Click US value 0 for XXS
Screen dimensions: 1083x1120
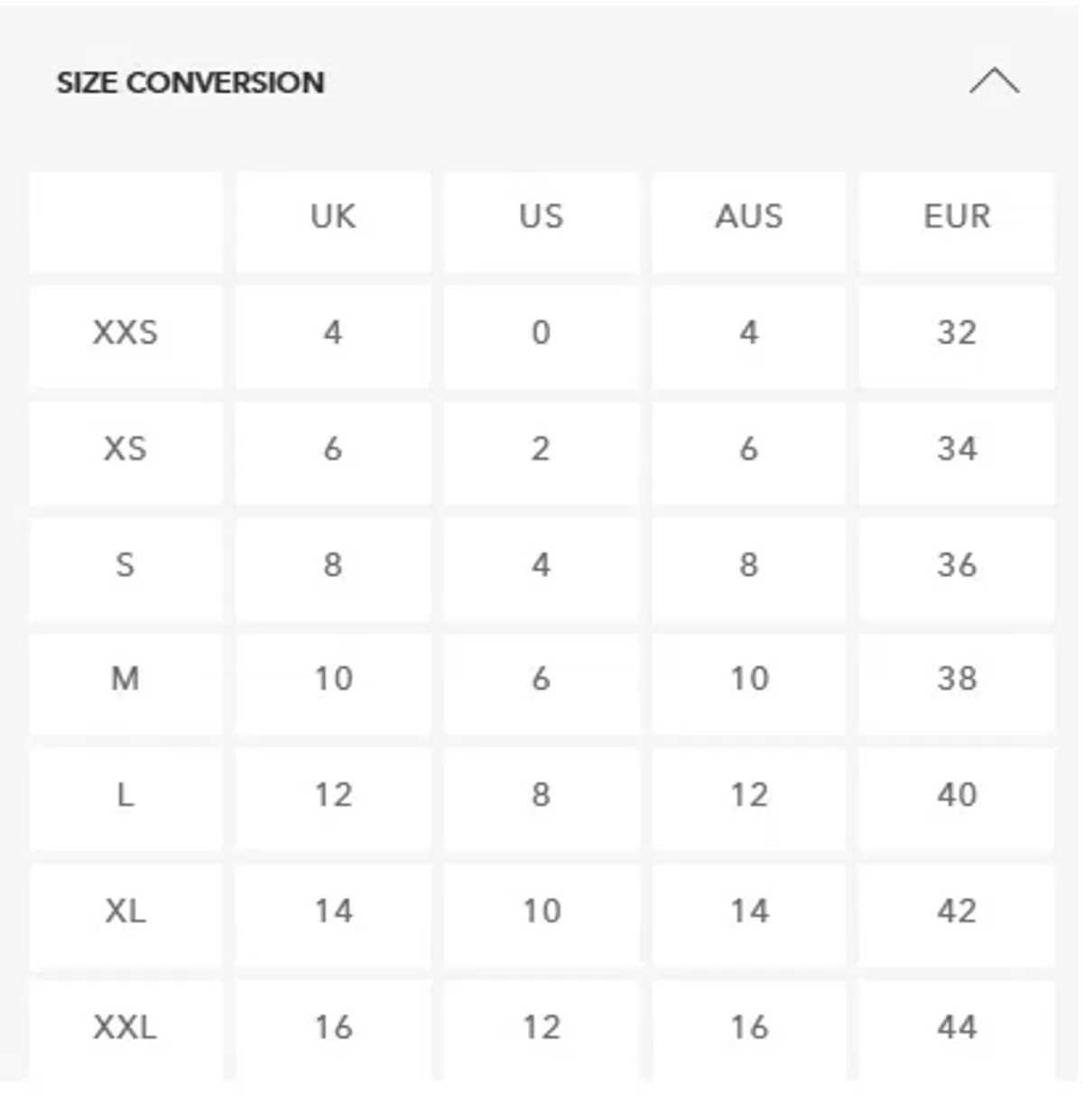pyautogui.click(x=541, y=333)
